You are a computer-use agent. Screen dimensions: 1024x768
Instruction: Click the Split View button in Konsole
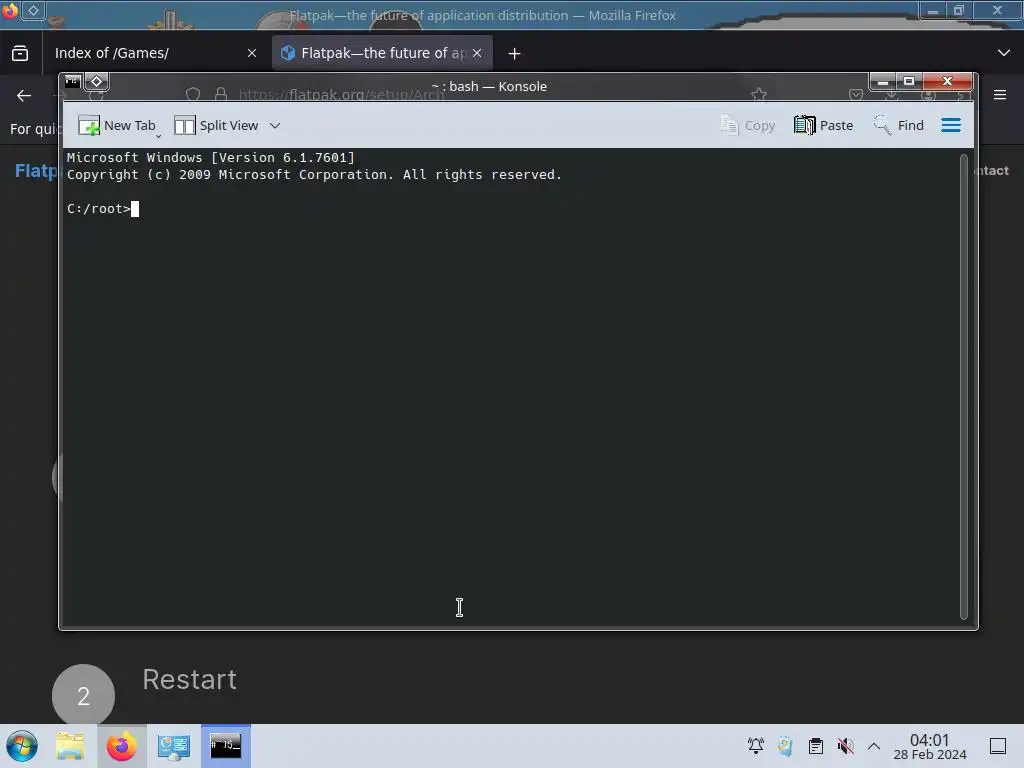[216, 125]
